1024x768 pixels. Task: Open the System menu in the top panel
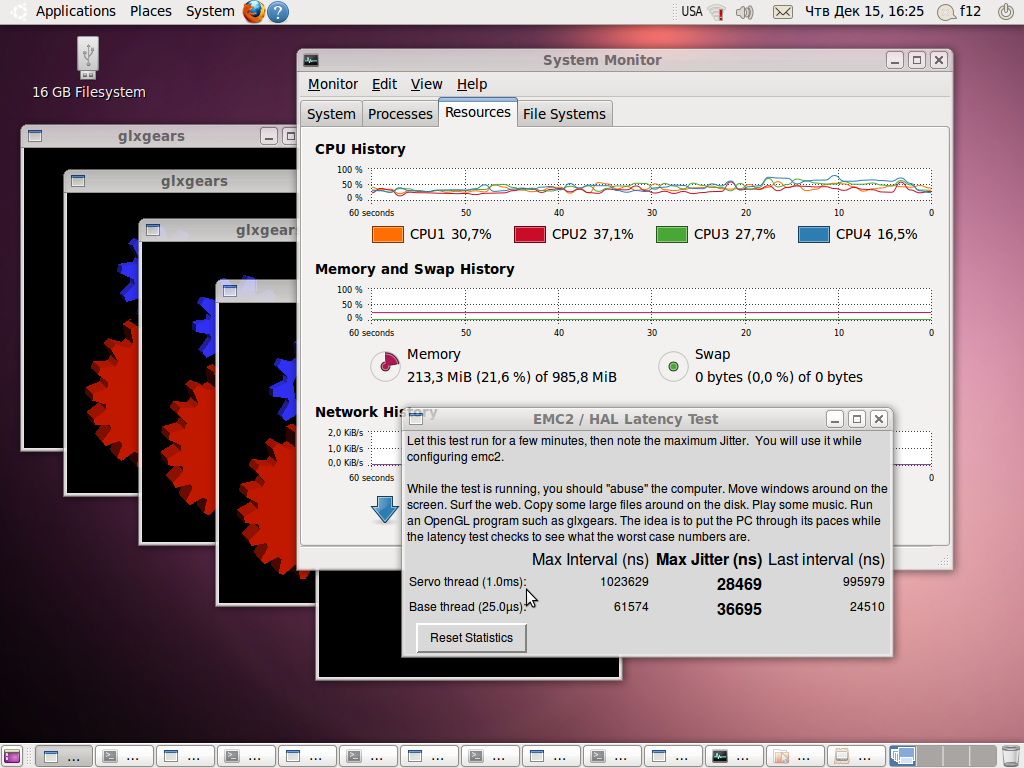coord(210,12)
